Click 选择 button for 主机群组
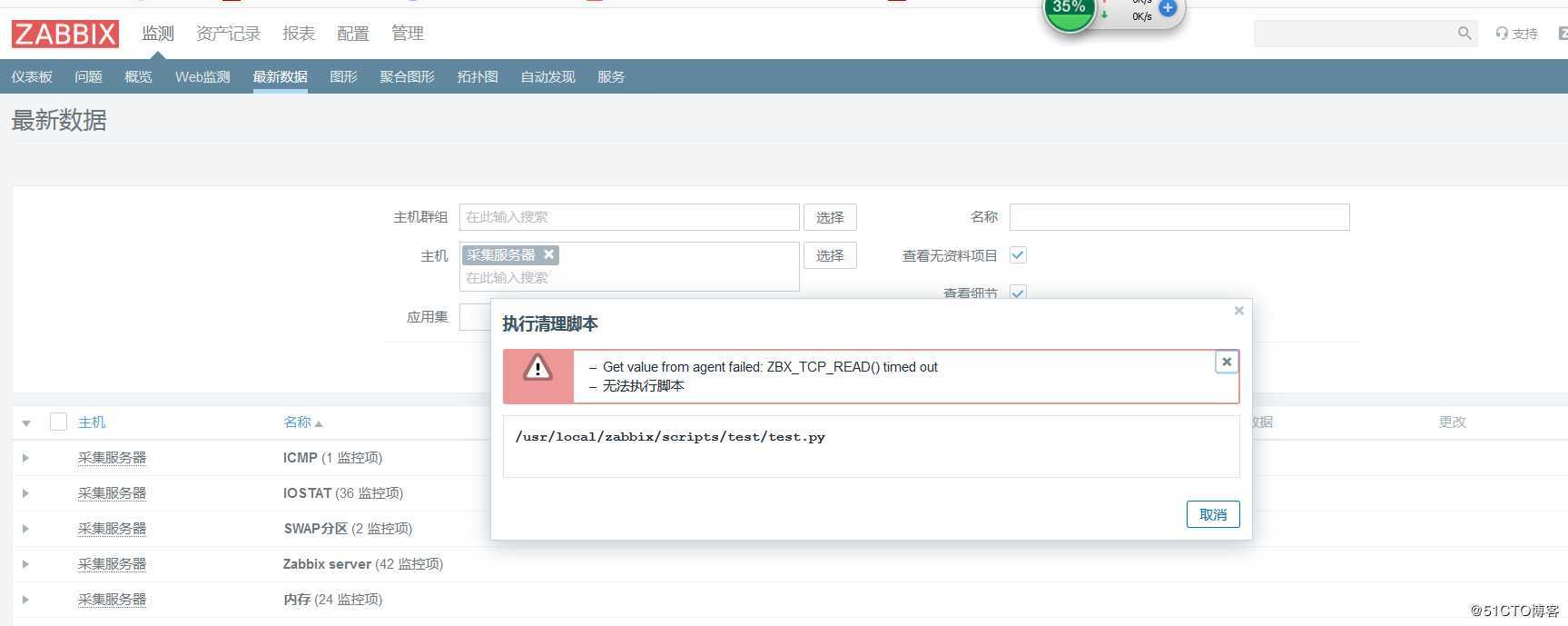 pos(830,217)
